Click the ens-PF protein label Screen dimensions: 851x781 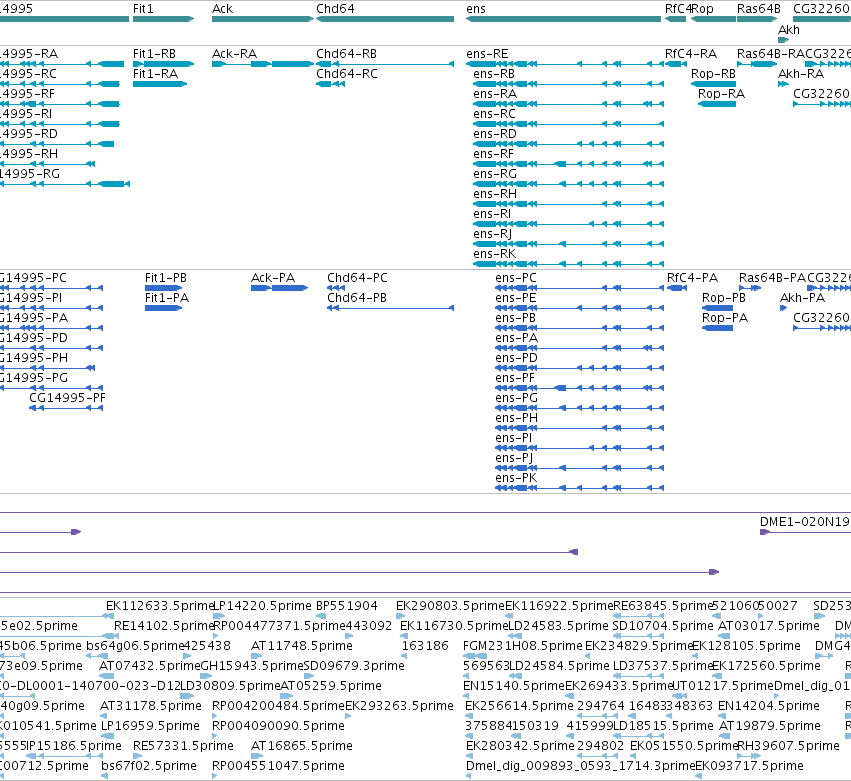pyautogui.click(x=515, y=378)
